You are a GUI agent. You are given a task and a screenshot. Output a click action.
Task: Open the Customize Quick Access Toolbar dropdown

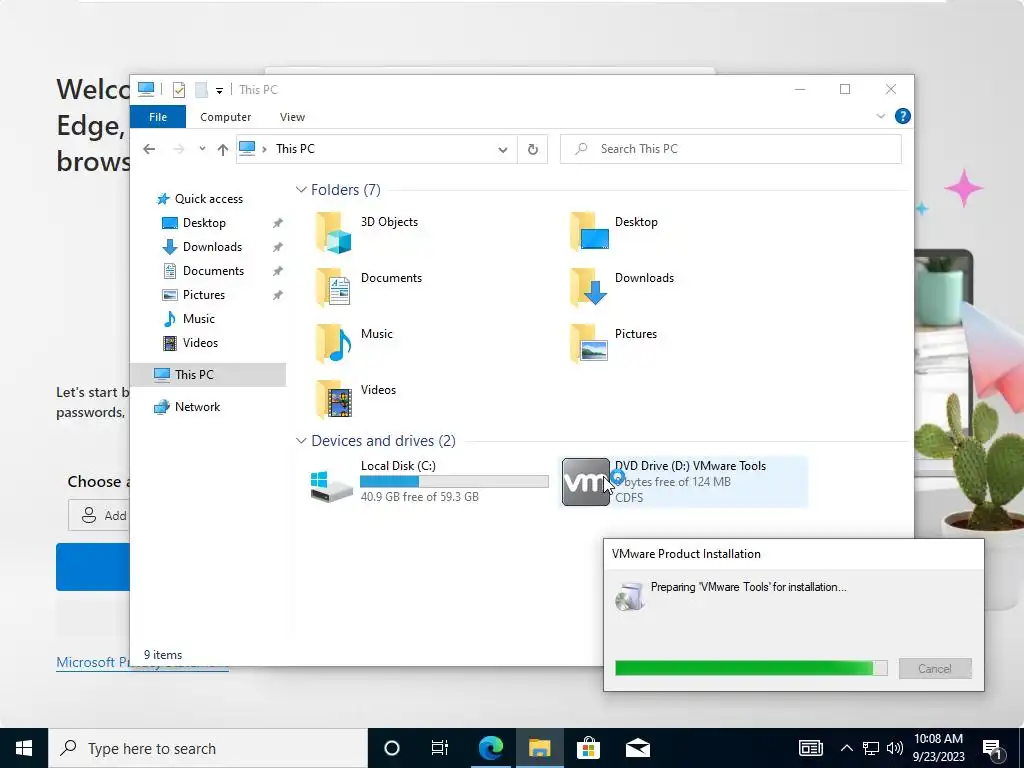219,91
